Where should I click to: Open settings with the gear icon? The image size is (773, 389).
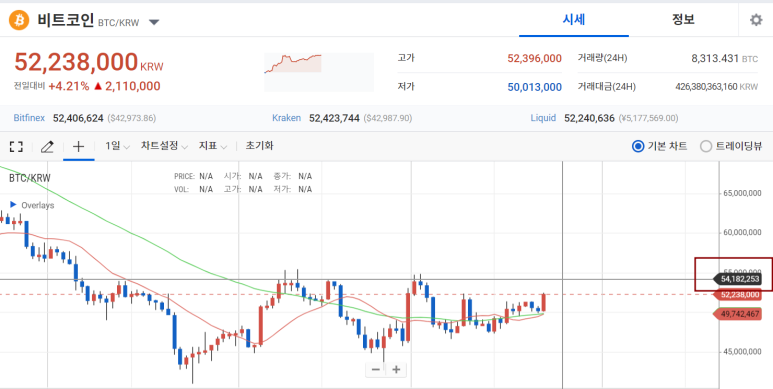756,20
